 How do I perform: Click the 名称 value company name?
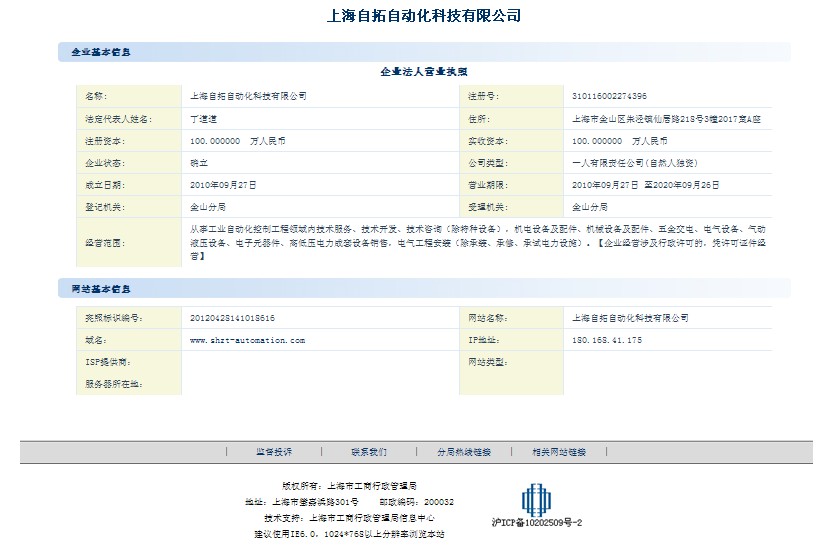tap(248, 96)
